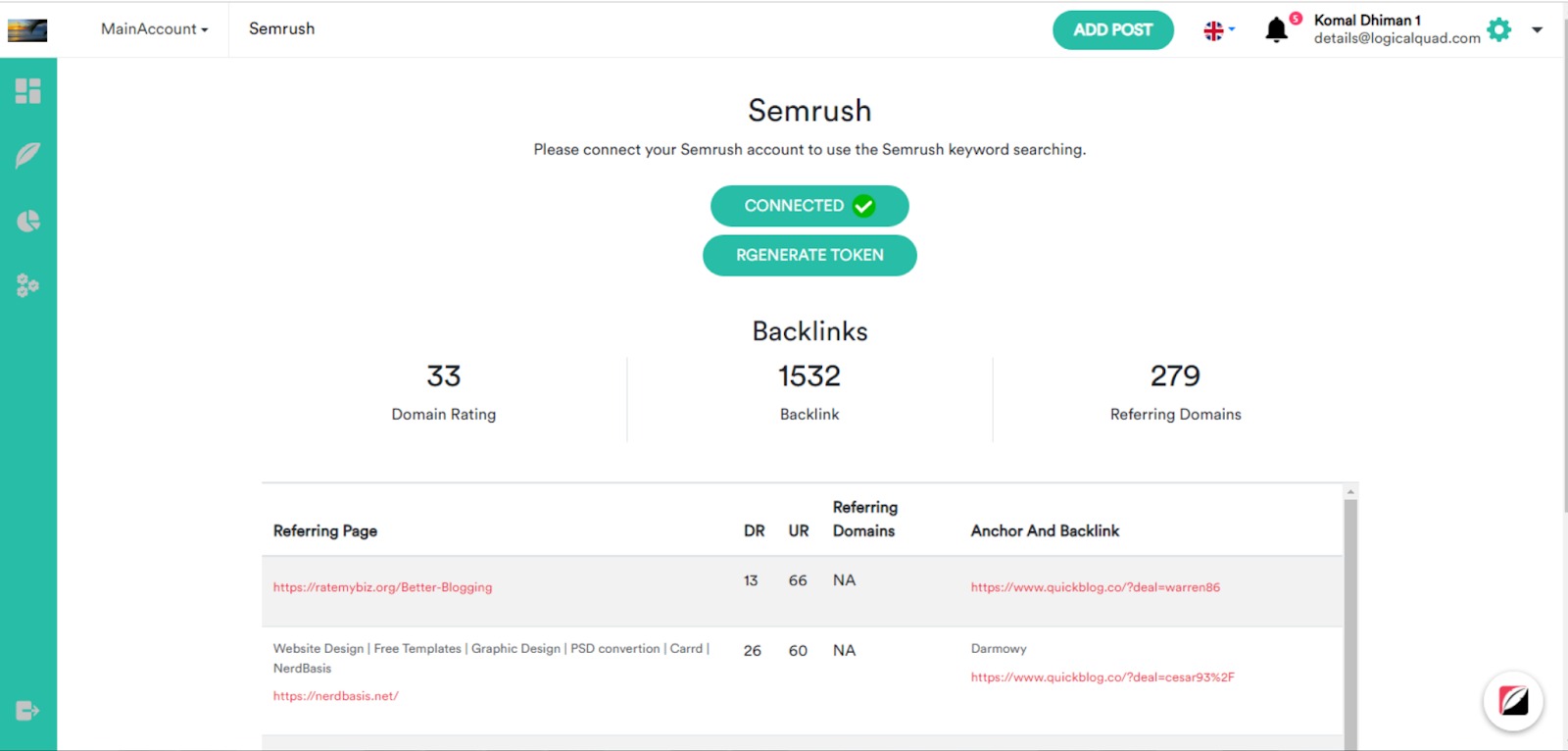Viewport: 1568px width, 751px height.
Task: Open the floating chat widget icon
Action: click(x=1512, y=701)
